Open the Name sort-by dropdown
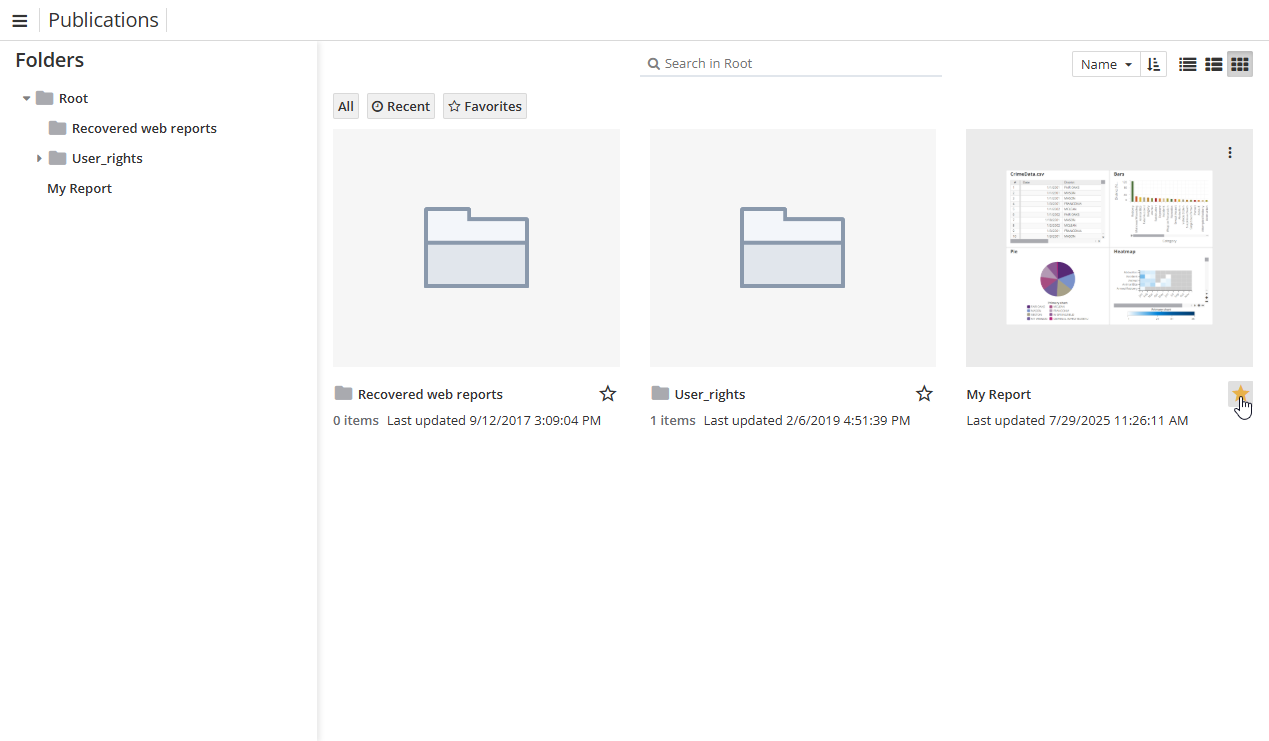1269x741 pixels. (1106, 64)
